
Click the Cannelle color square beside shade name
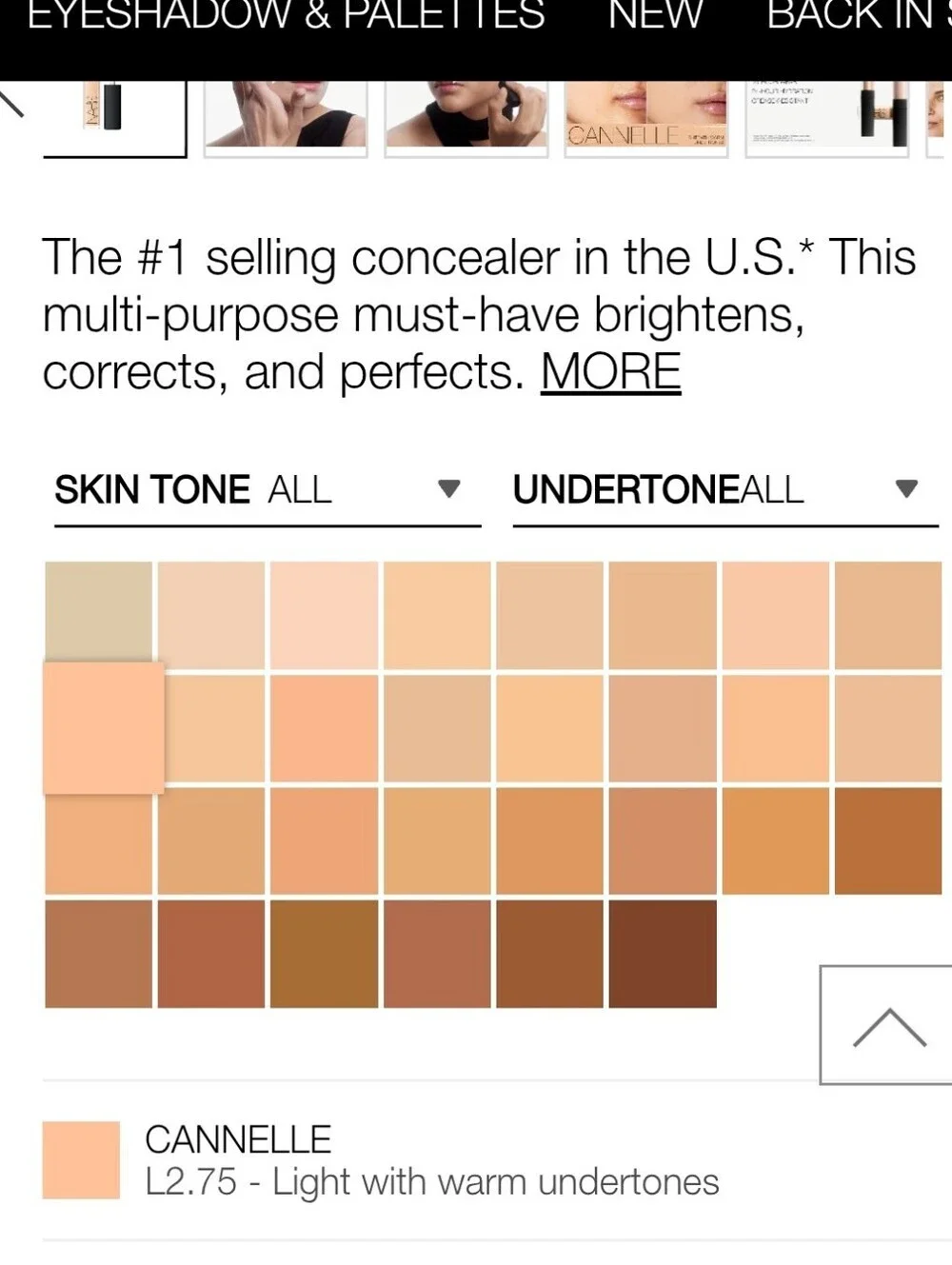pos(81,1159)
